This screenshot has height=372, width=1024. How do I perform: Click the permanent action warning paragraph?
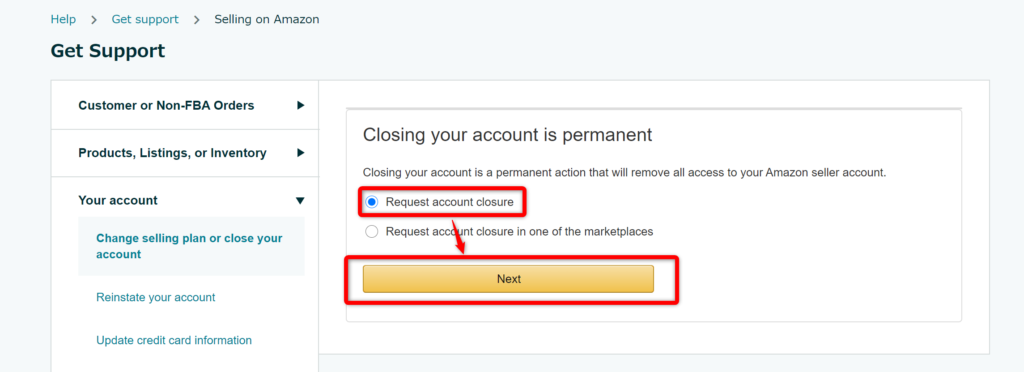pos(624,173)
